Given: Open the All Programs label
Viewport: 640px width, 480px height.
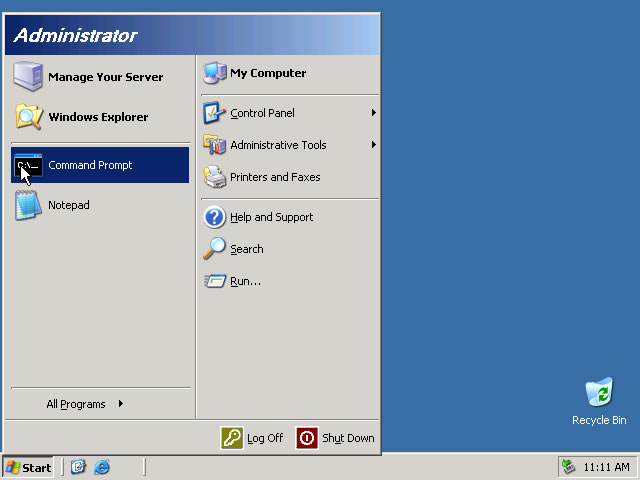Looking at the screenshot, I should (76, 404).
